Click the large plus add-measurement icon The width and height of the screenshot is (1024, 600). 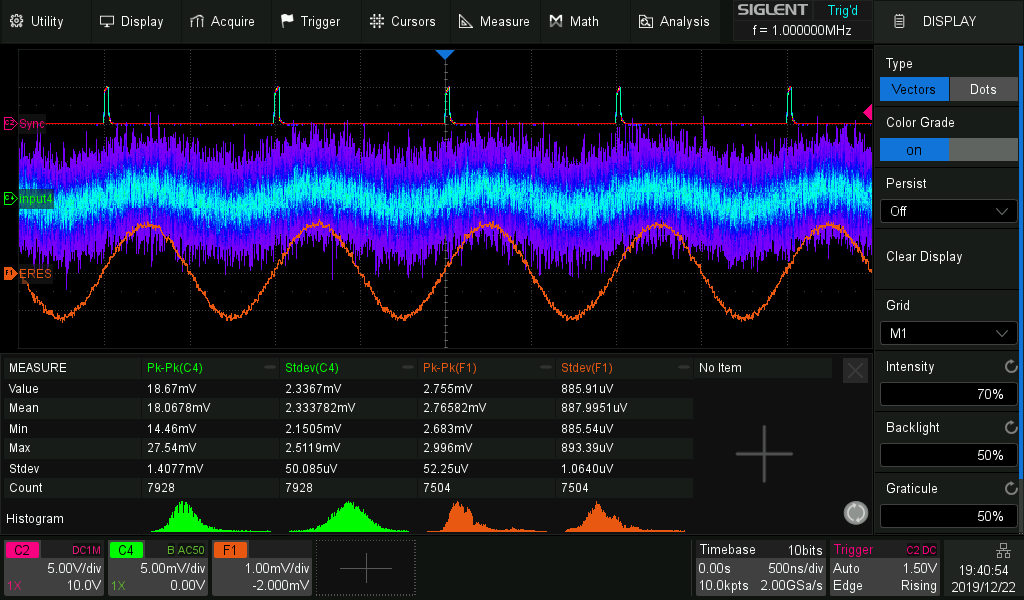click(x=764, y=454)
